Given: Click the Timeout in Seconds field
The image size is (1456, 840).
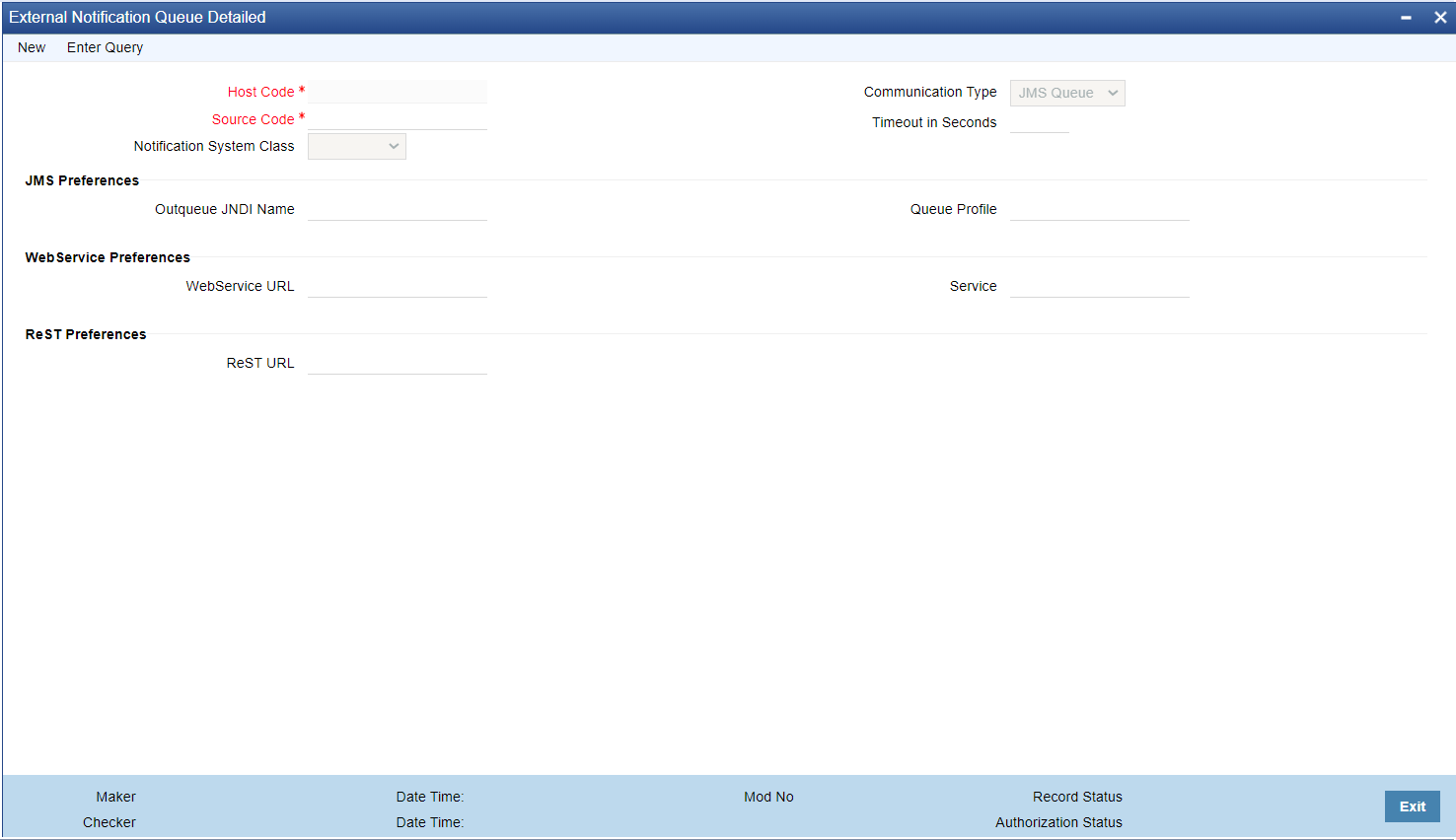Looking at the screenshot, I should [x=1040, y=122].
